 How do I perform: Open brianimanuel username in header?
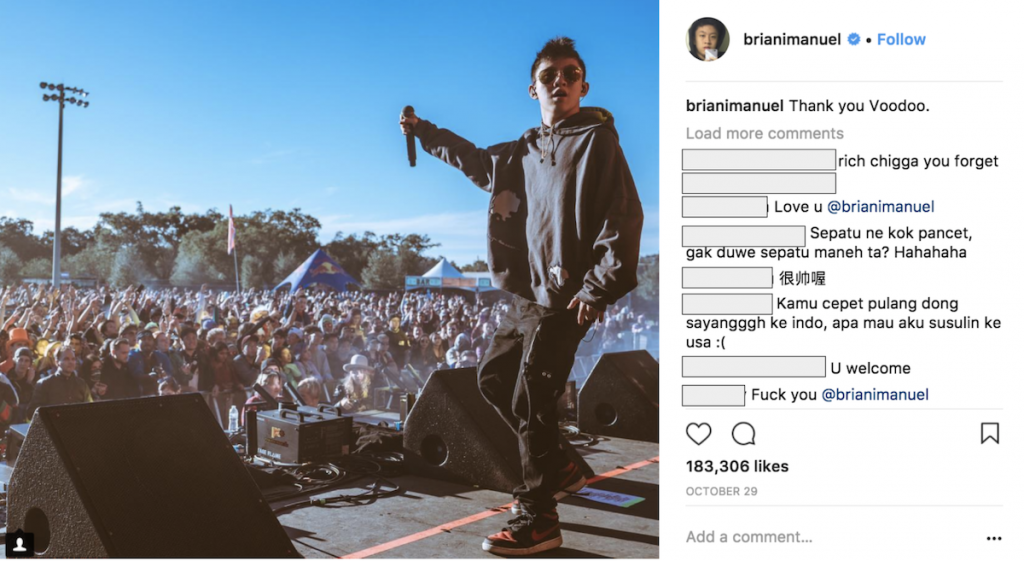click(x=792, y=39)
